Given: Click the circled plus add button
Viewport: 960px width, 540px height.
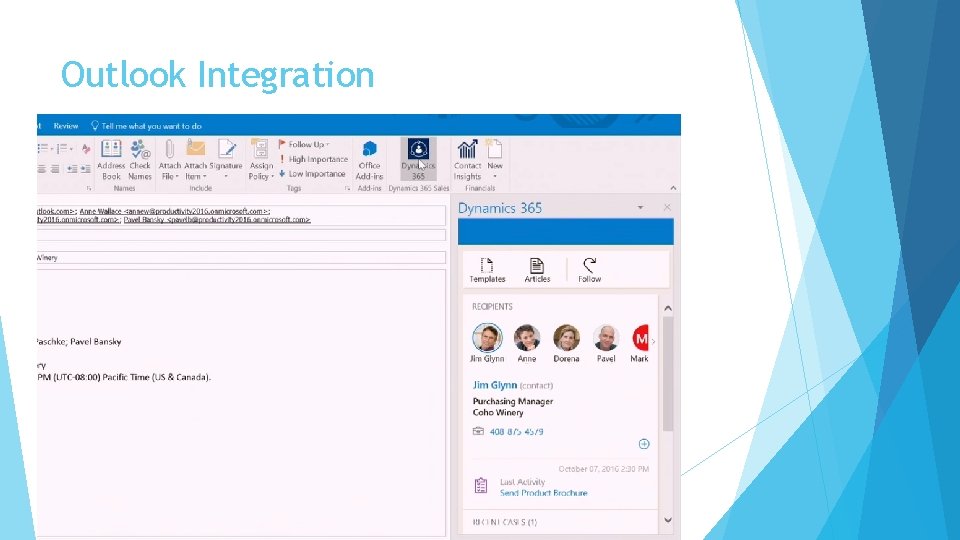Looking at the screenshot, I should pyautogui.click(x=644, y=444).
